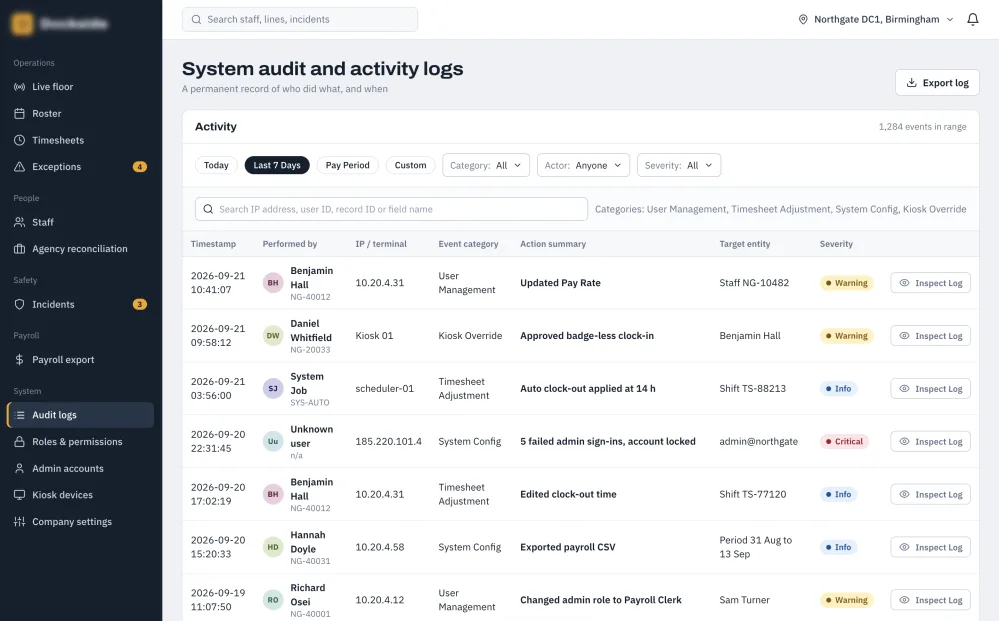
Task: Inspect log for failed admin sign-ins
Action: coord(930,441)
